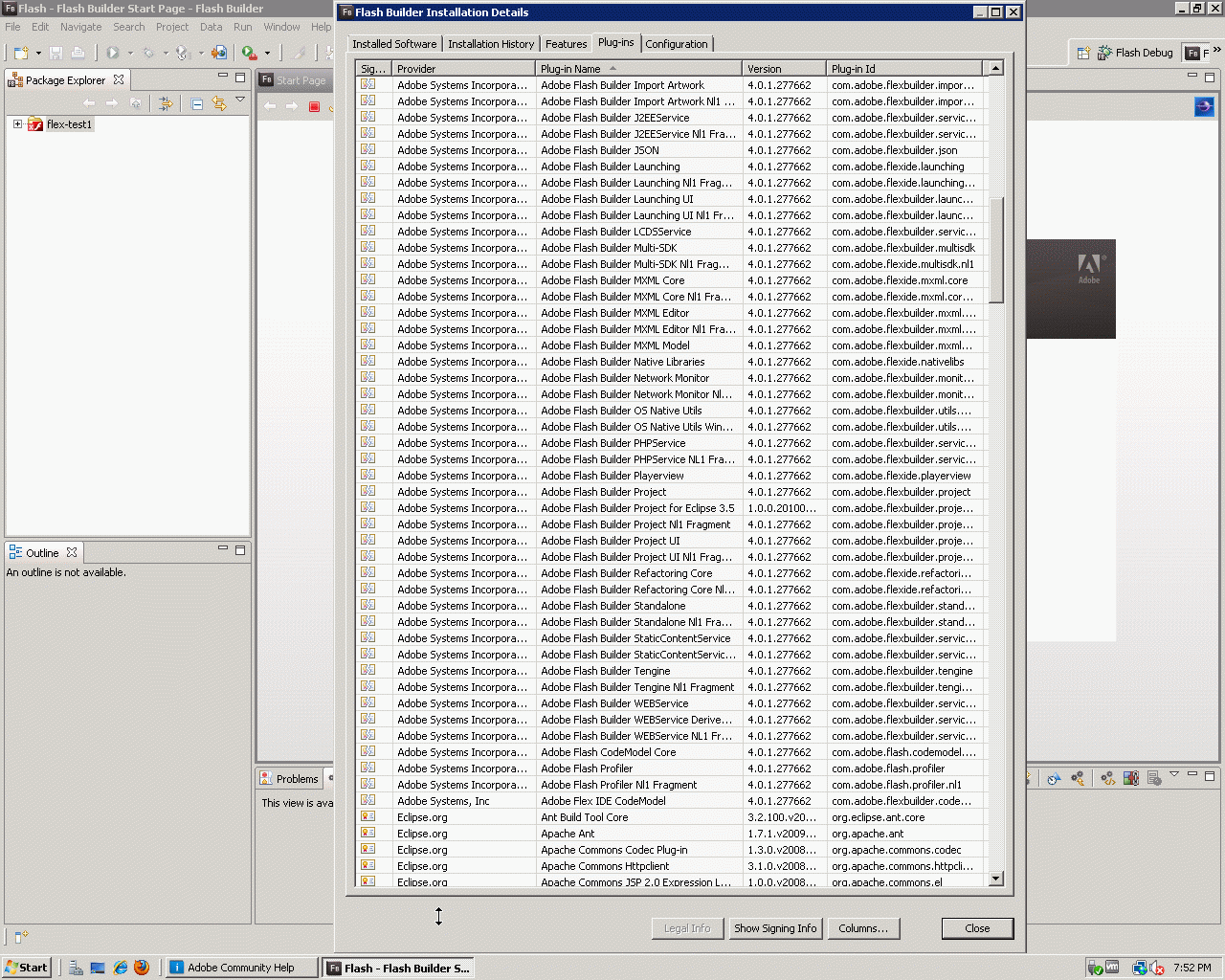Click the Close button in the dialog

(977, 928)
